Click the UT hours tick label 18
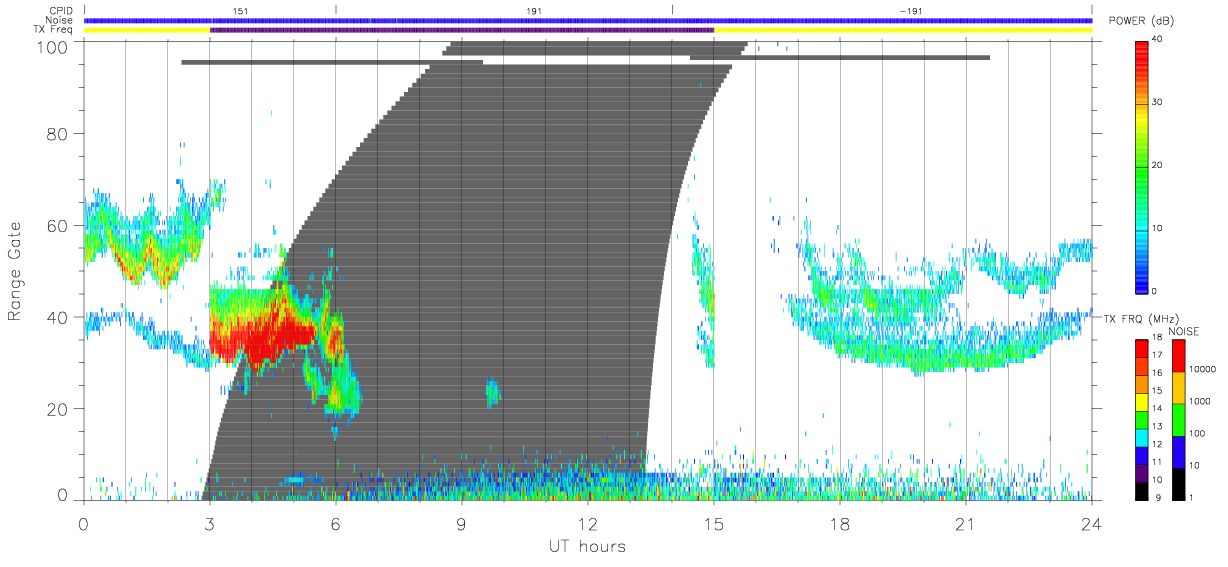1228x567 pixels. click(839, 523)
